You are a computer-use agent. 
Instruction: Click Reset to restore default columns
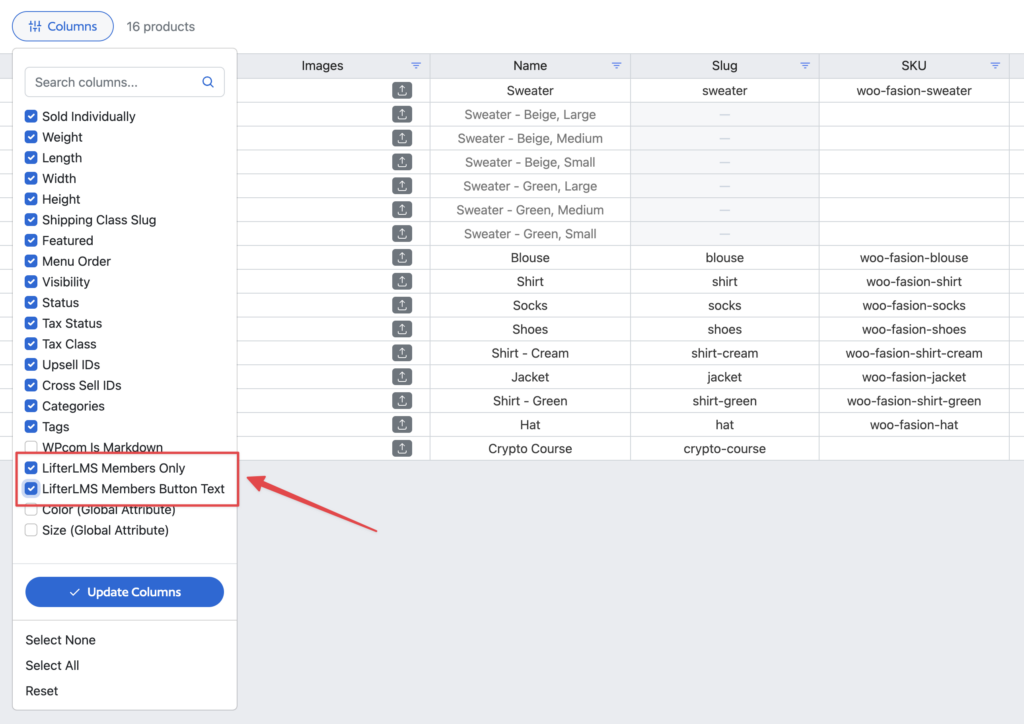click(x=42, y=691)
